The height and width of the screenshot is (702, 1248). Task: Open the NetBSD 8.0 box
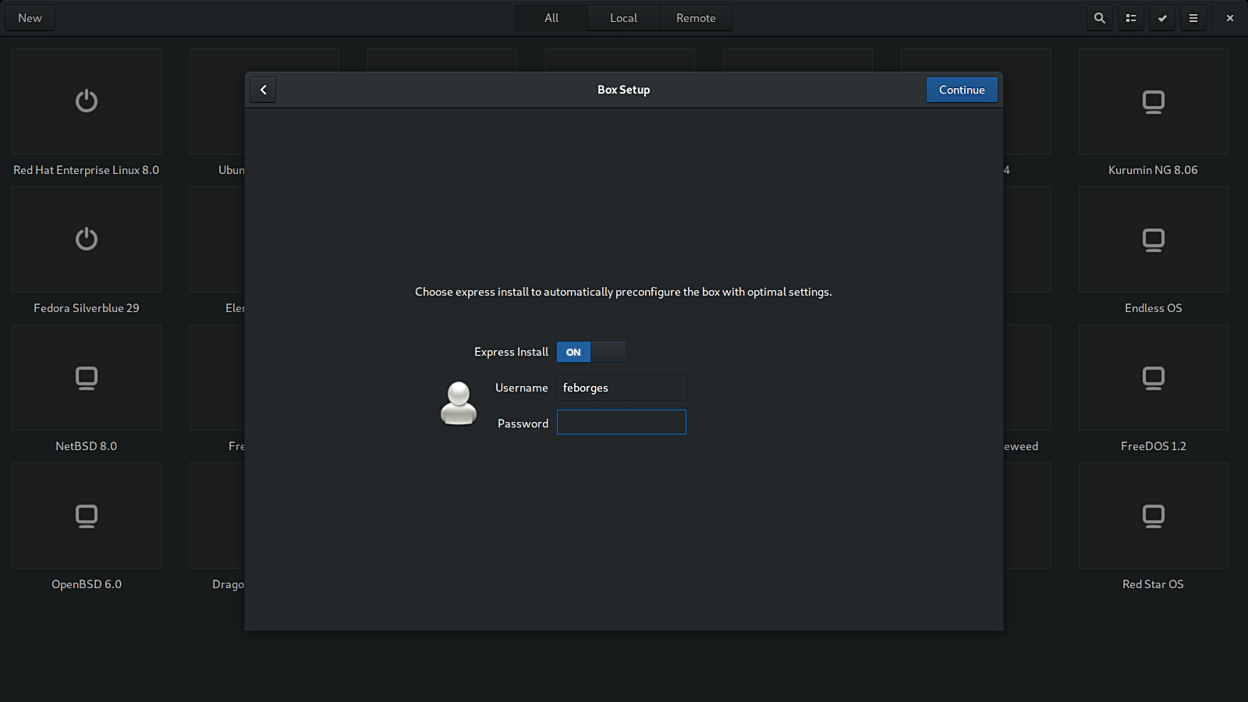(86, 378)
